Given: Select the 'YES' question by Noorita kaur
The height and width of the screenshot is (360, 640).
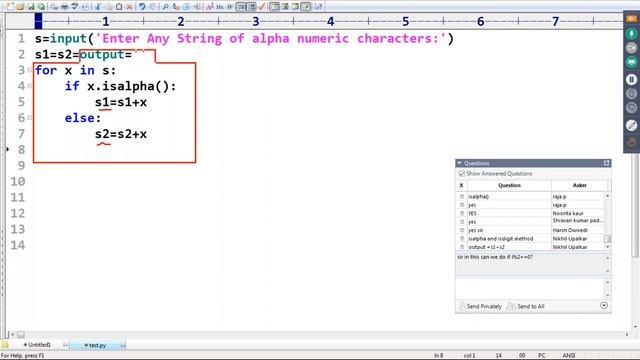Looking at the screenshot, I should 530,213.
